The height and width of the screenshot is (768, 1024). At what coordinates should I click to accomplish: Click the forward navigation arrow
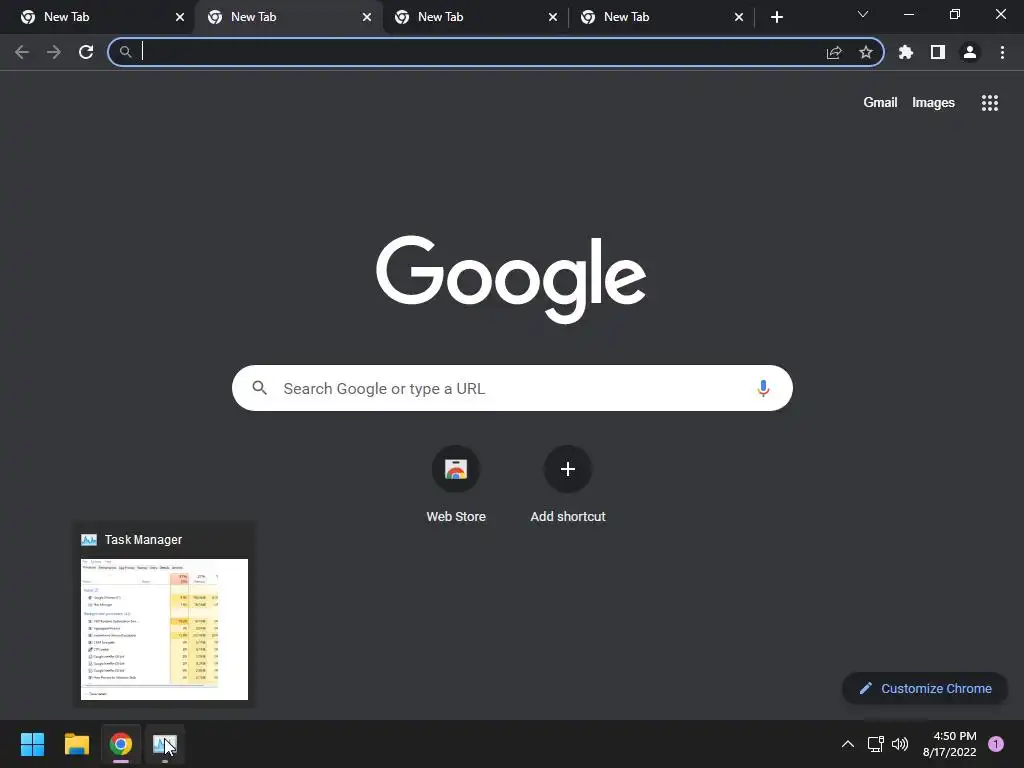tap(54, 52)
